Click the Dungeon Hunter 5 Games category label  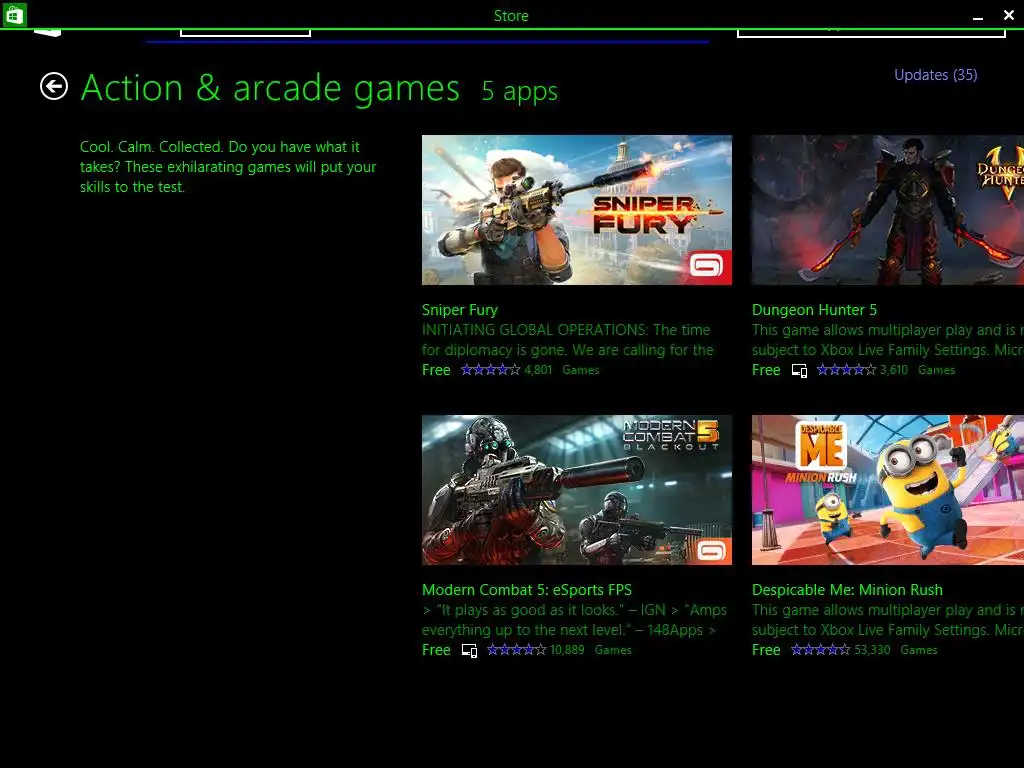(x=936, y=370)
